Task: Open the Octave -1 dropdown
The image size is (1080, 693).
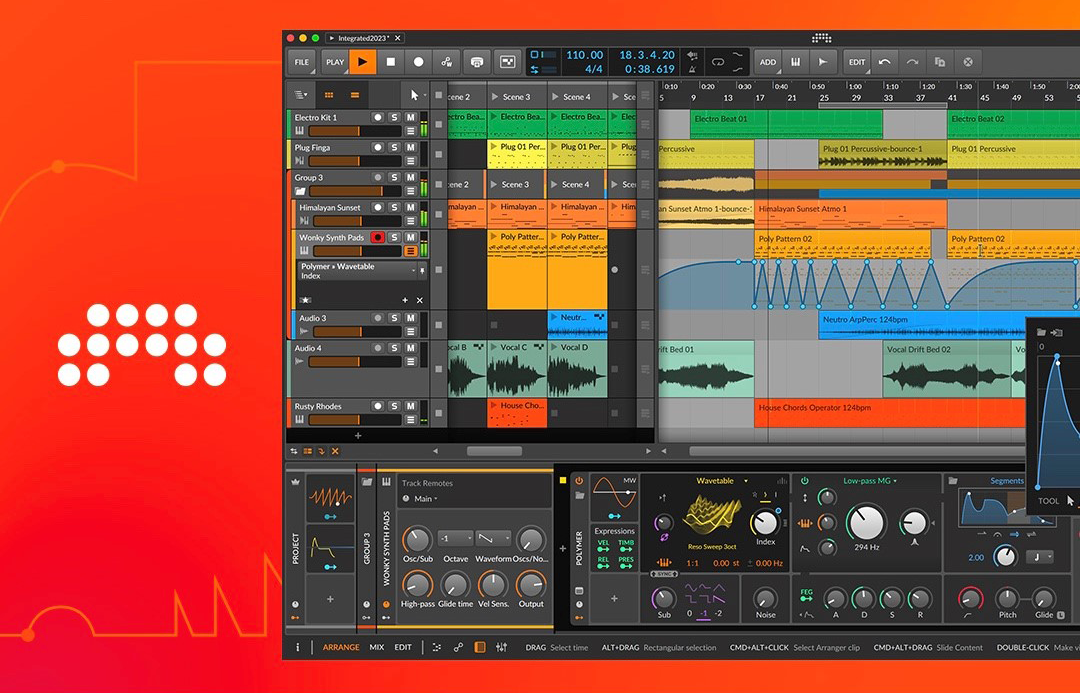Action: (x=455, y=538)
